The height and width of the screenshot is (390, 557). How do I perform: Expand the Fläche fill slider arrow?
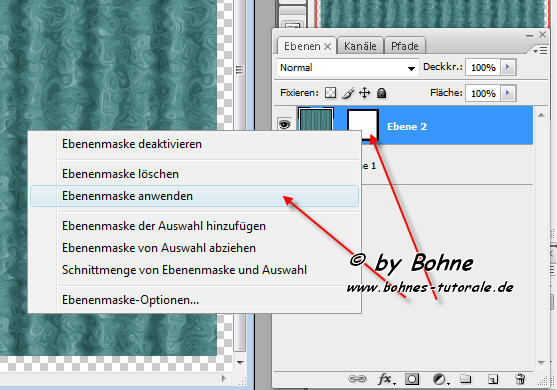pyautogui.click(x=508, y=93)
